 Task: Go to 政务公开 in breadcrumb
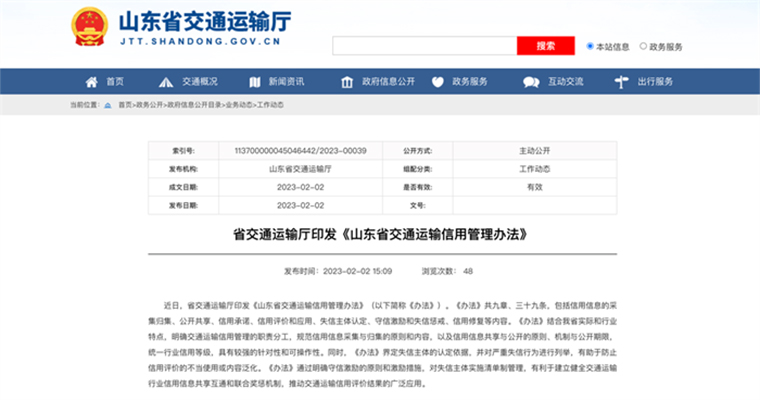(149, 104)
